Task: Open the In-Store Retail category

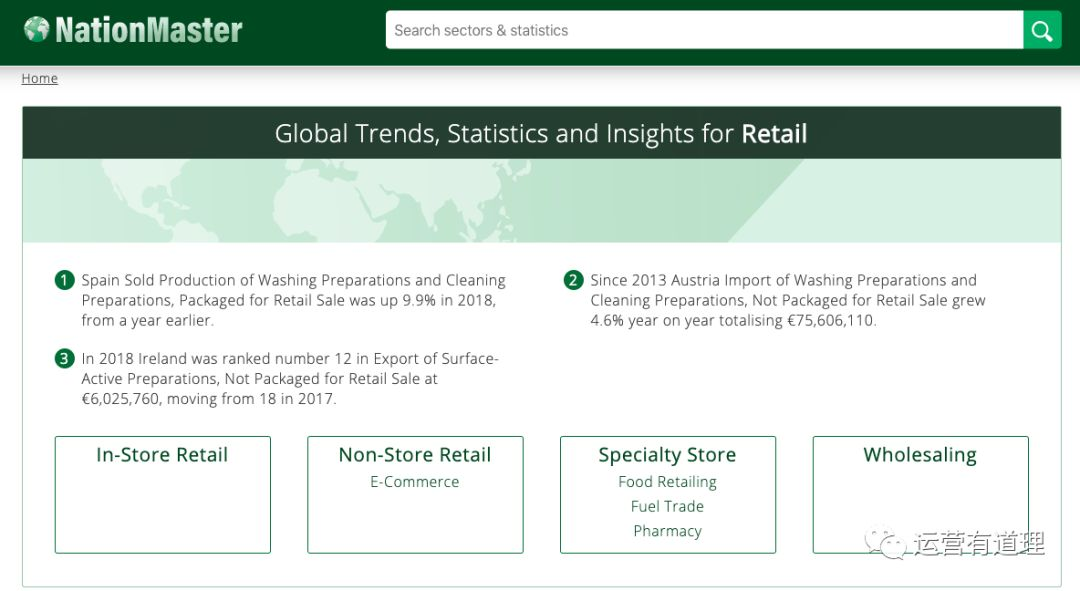Action: [x=162, y=455]
